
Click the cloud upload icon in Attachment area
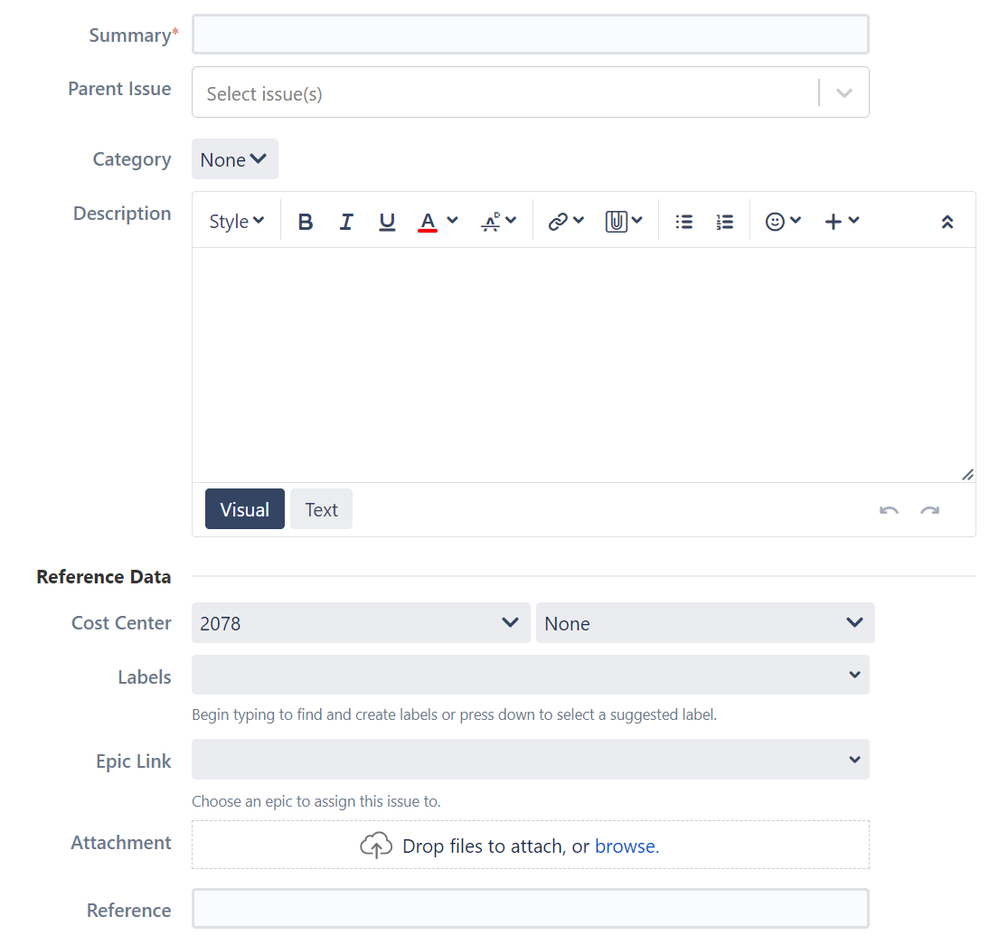376,846
